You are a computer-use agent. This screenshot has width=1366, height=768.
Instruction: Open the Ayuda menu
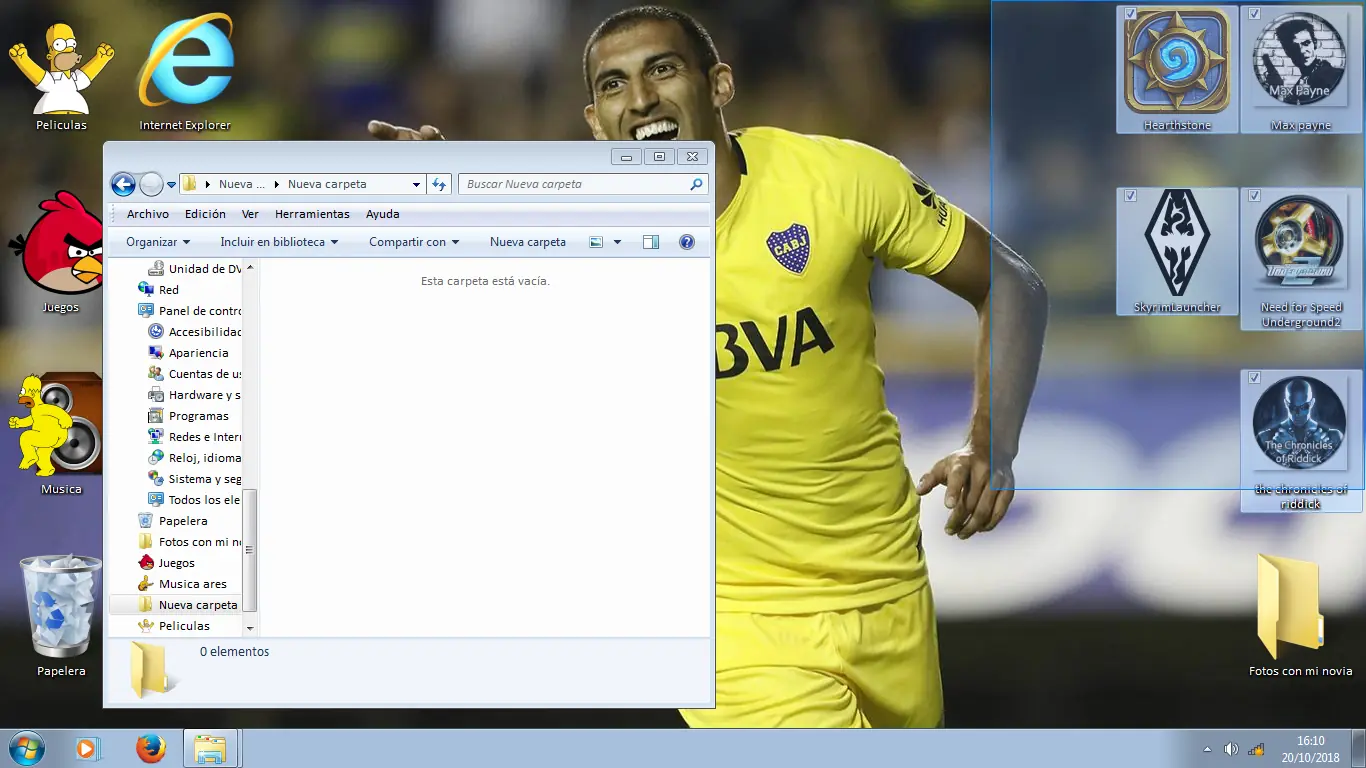click(382, 214)
